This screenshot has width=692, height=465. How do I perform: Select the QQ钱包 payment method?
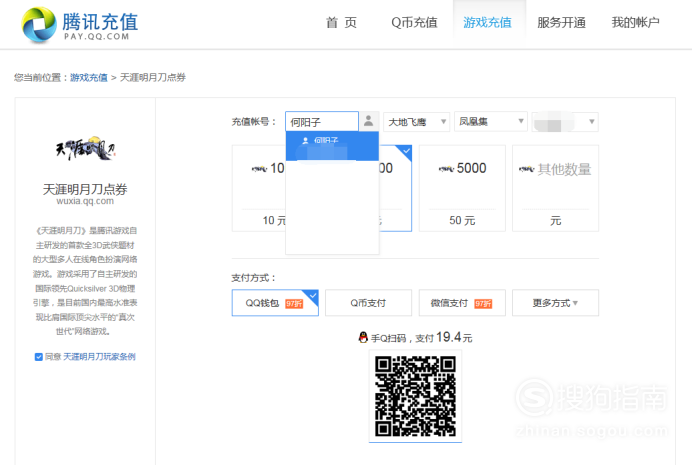(x=275, y=303)
